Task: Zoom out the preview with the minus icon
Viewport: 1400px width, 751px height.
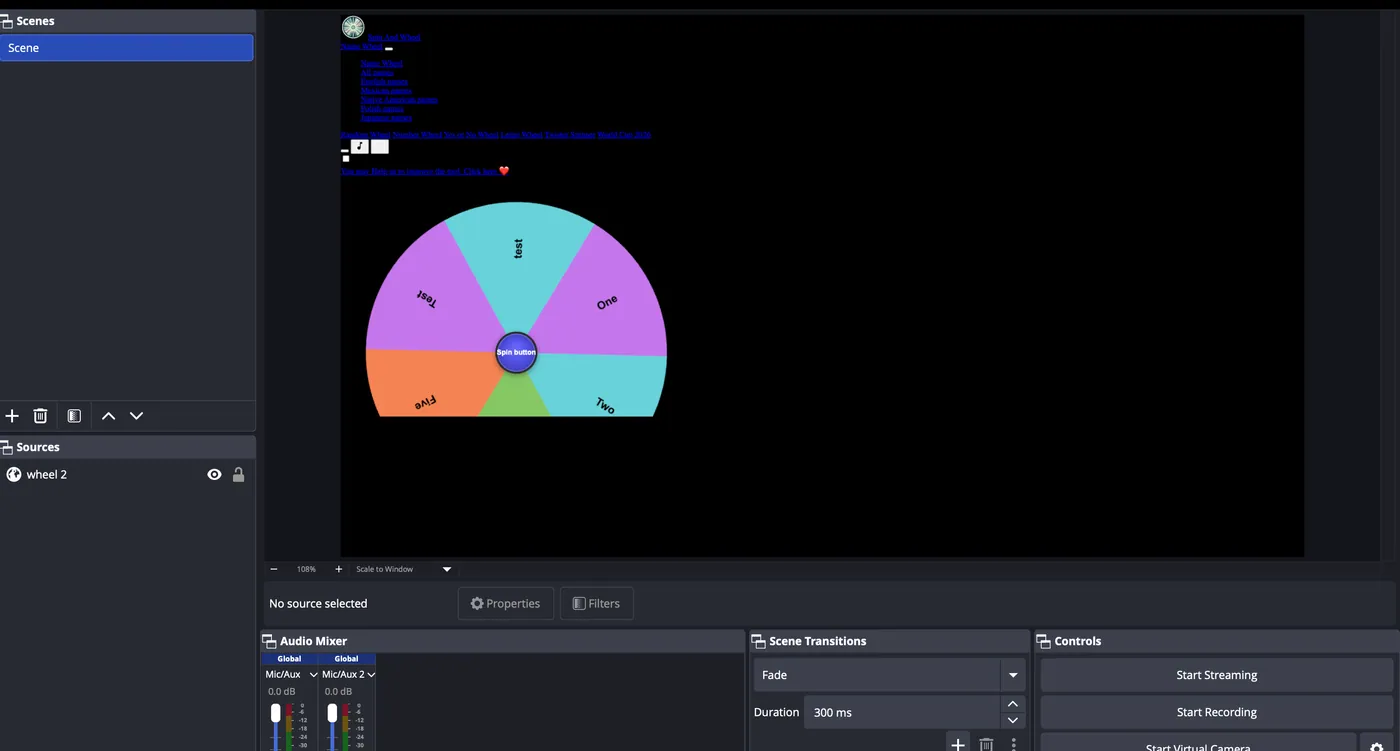Action: click(x=274, y=569)
